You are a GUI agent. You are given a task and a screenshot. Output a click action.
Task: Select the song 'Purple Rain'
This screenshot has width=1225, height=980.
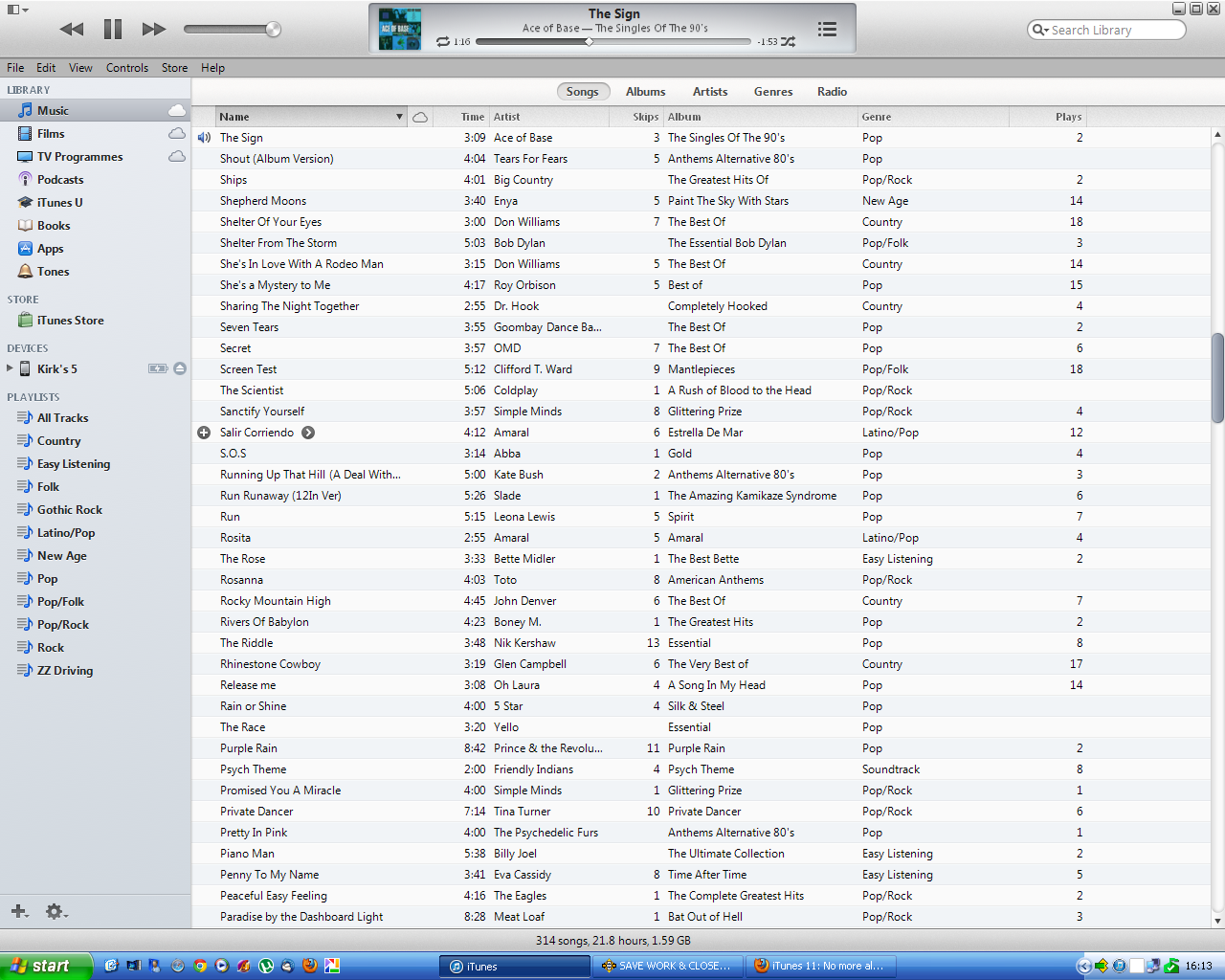click(x=249, y=748)
